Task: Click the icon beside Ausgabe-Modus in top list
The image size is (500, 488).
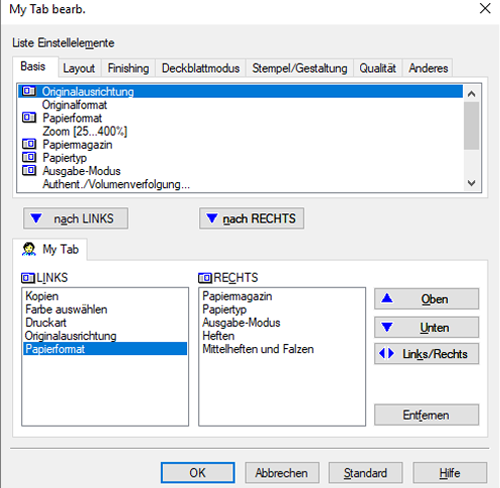Action: pyautogui.click(x=29, y=170)
